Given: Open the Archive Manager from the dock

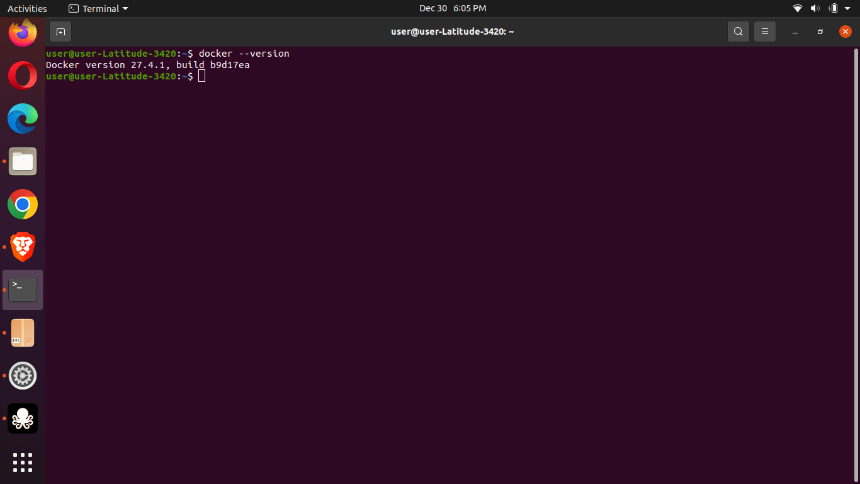Looking at the screenshot, I should 22,333.
